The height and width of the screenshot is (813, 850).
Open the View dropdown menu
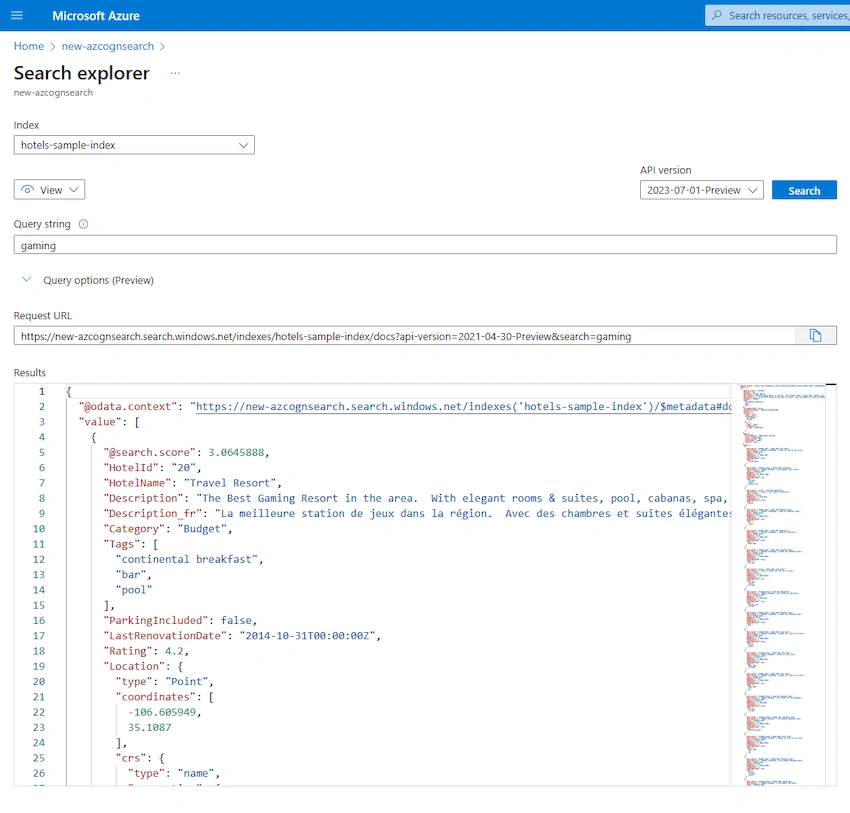(x=49, y=190)
